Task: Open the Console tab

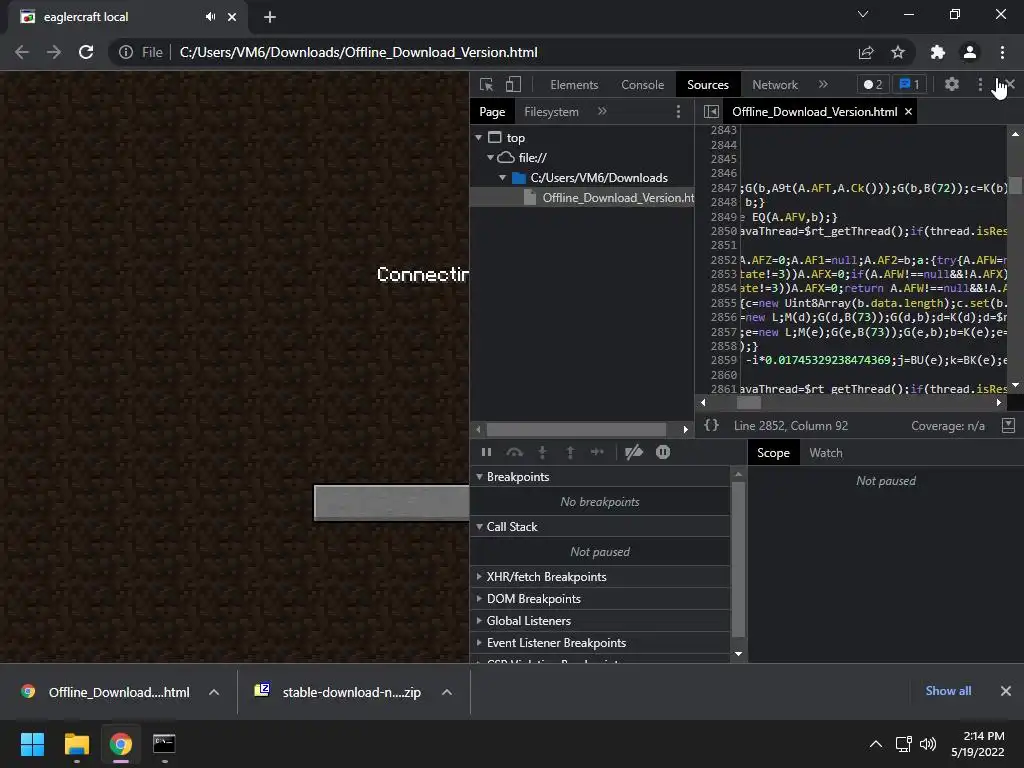Action: tap(643, 85)
